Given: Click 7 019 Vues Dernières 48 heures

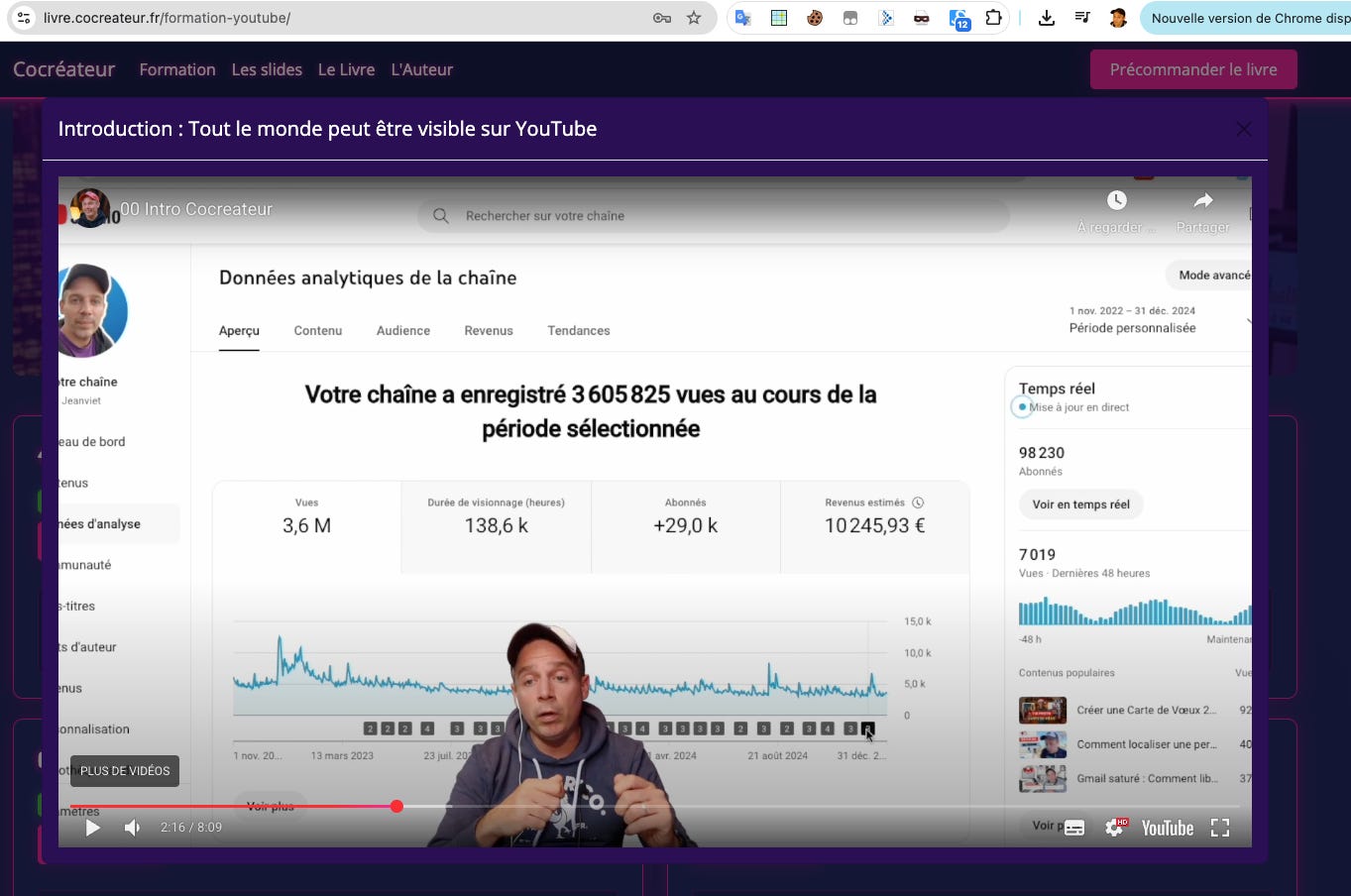Looking at the screenshot, I should pyautogui.click(x=1084, y=562).
